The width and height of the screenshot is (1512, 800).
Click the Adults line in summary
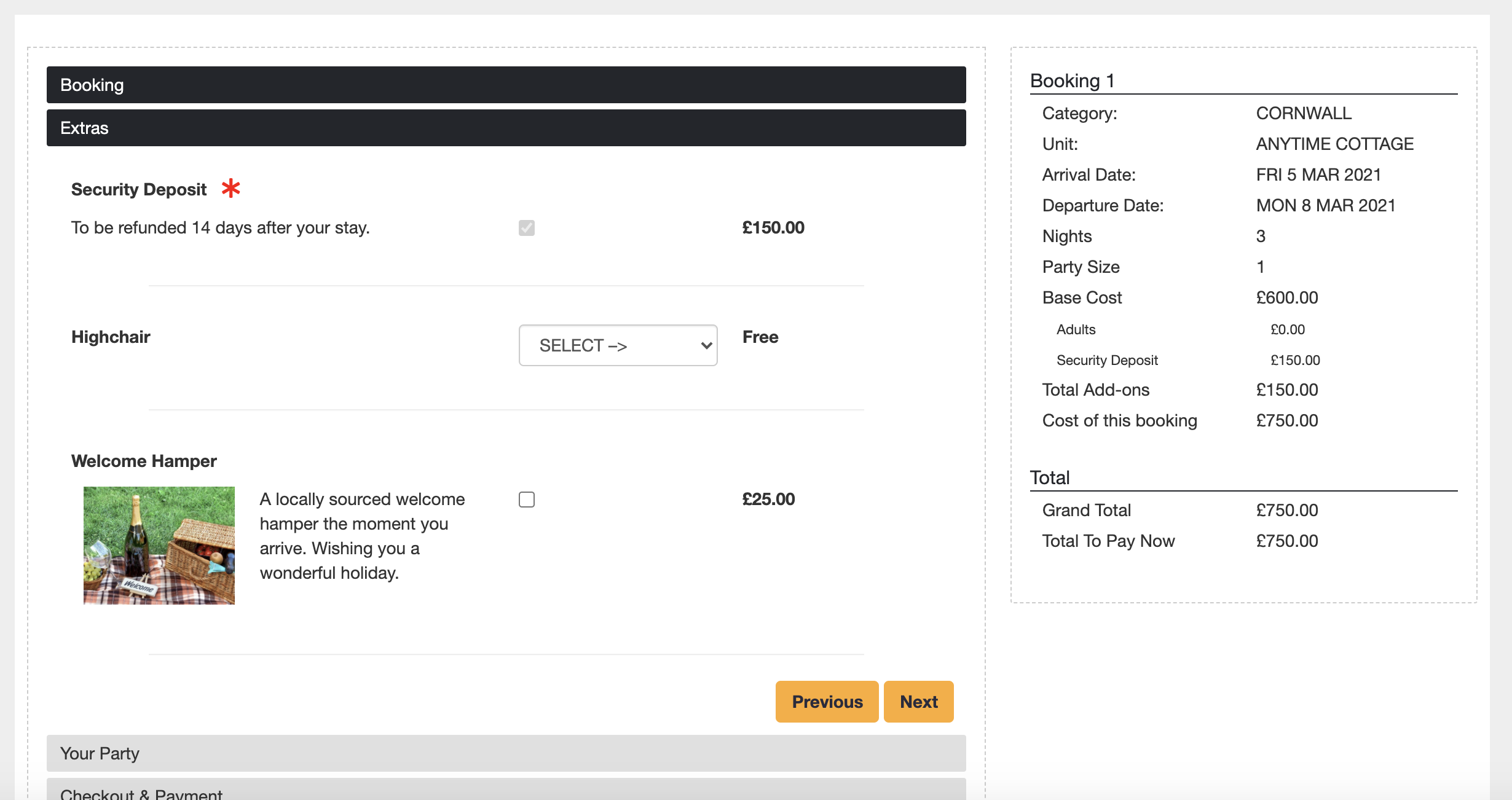1076,329
